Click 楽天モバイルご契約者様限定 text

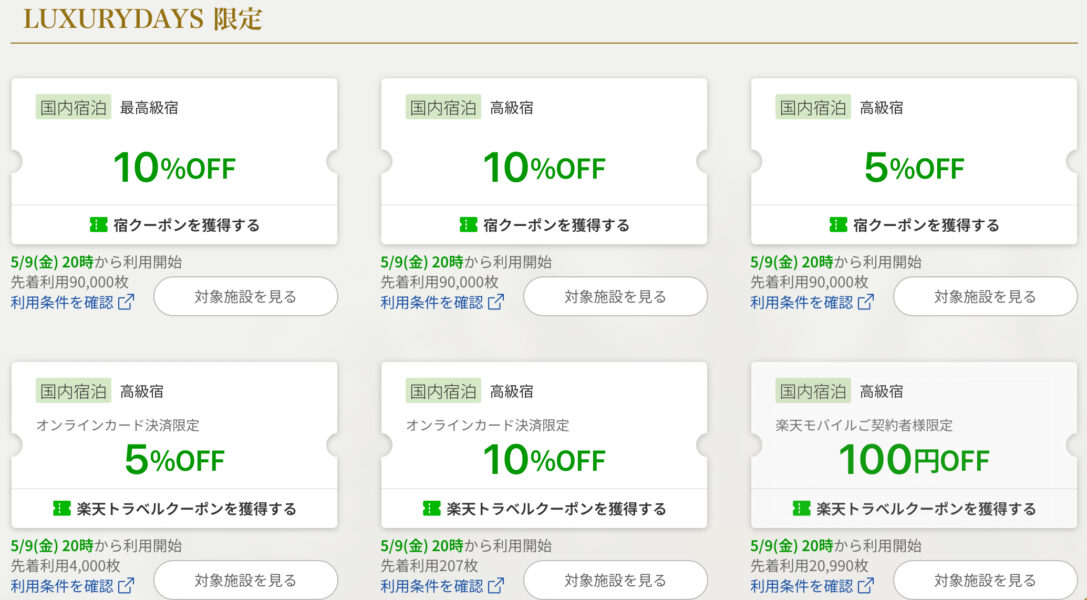coord(864,425)
